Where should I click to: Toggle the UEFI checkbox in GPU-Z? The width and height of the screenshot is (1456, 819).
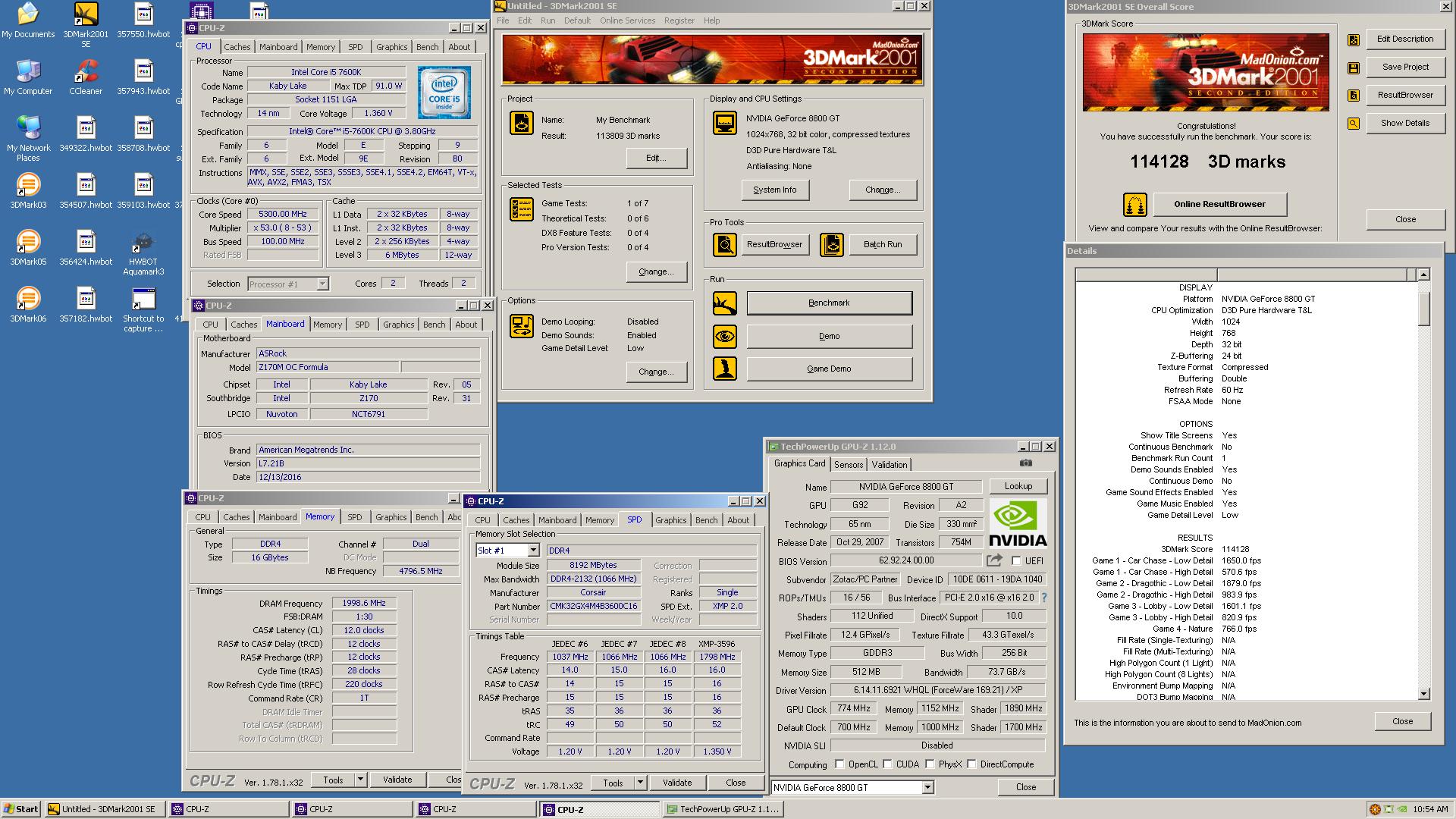pyautogui.click(x=1016, y=561)
